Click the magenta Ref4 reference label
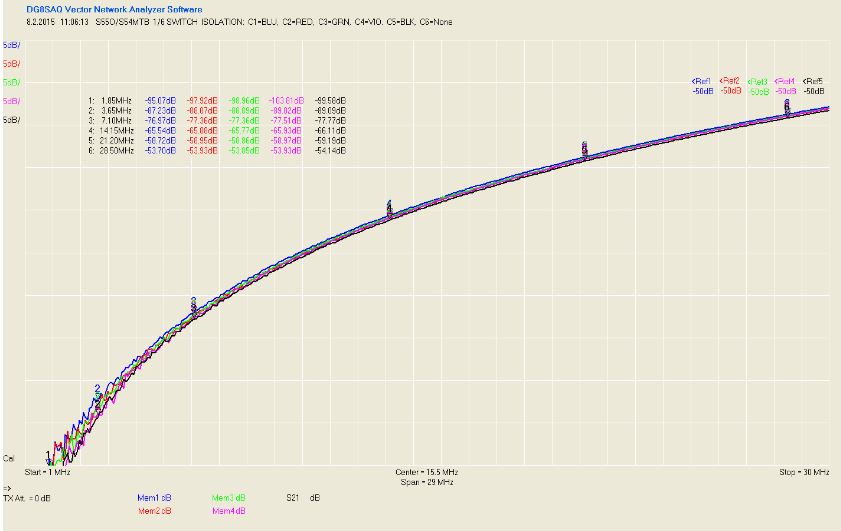 pos(785,82)
